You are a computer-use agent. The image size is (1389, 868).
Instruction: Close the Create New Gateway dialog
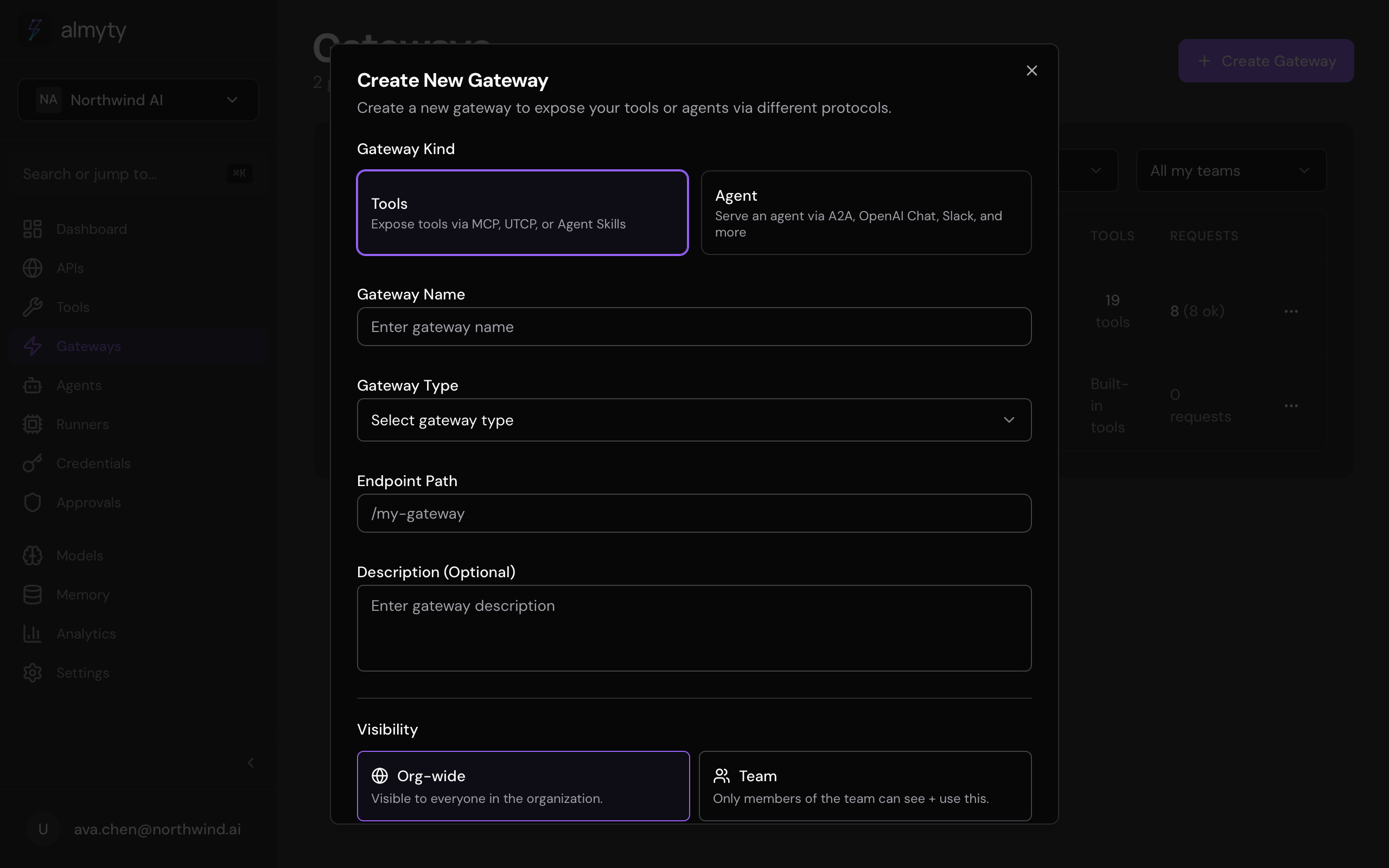tap(1031, 71)
